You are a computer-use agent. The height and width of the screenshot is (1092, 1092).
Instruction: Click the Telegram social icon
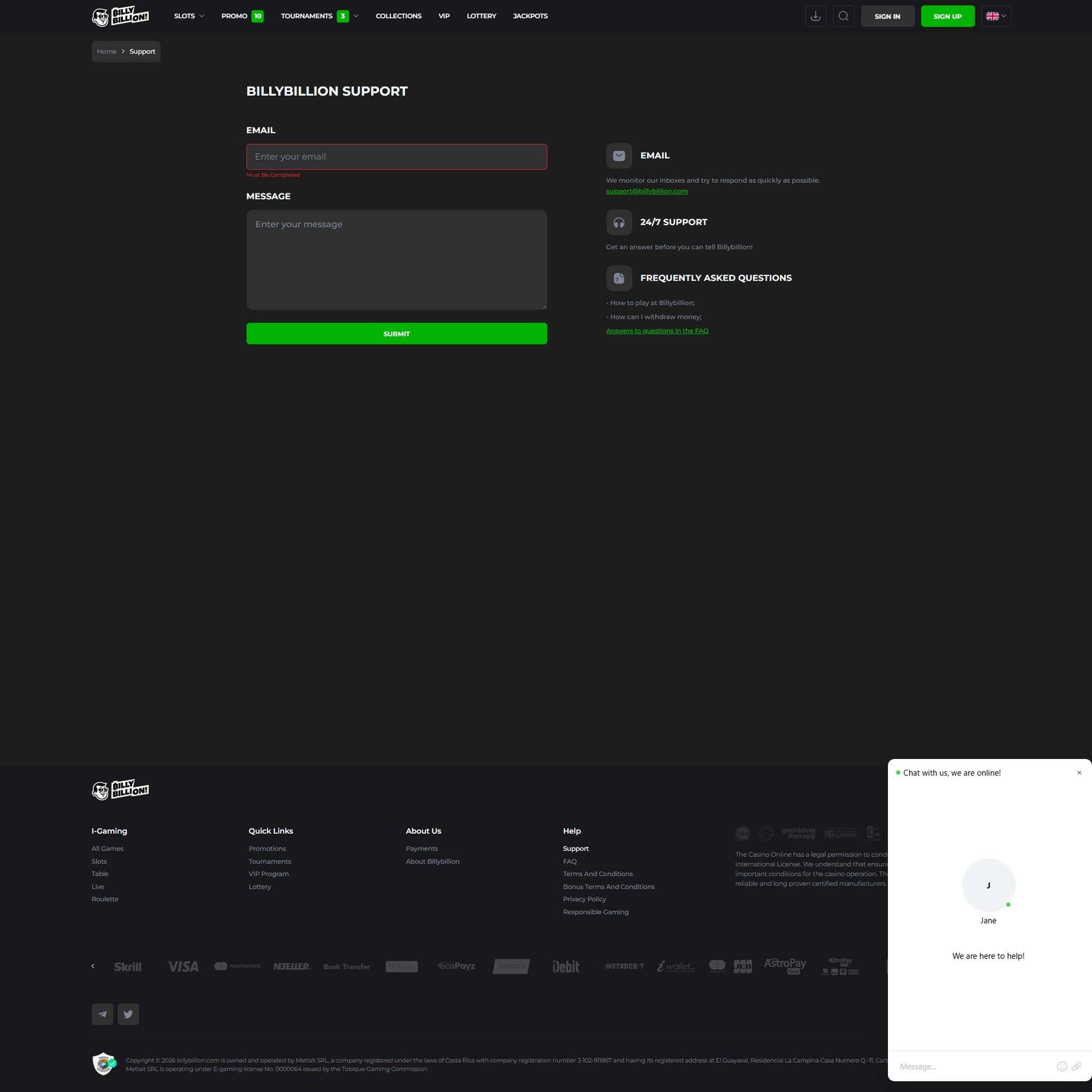[x=102, y=1014]
